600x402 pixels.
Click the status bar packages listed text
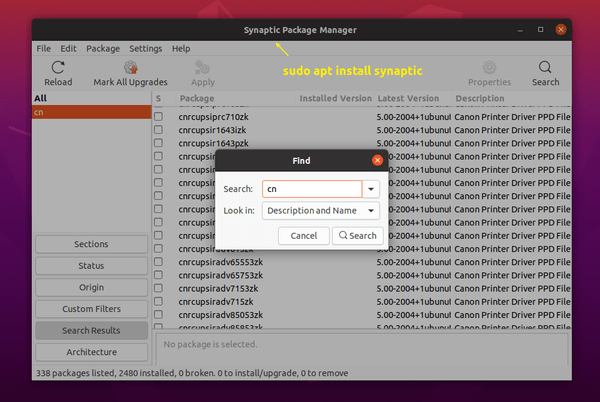tap(192, 373)
